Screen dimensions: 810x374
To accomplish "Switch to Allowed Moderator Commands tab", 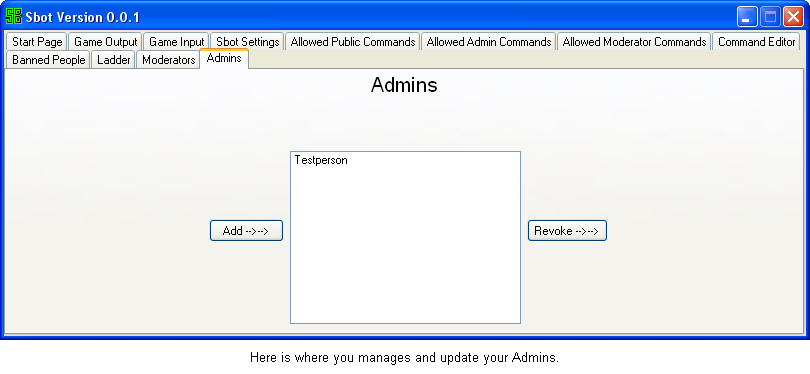I will (x=634, y=42).
